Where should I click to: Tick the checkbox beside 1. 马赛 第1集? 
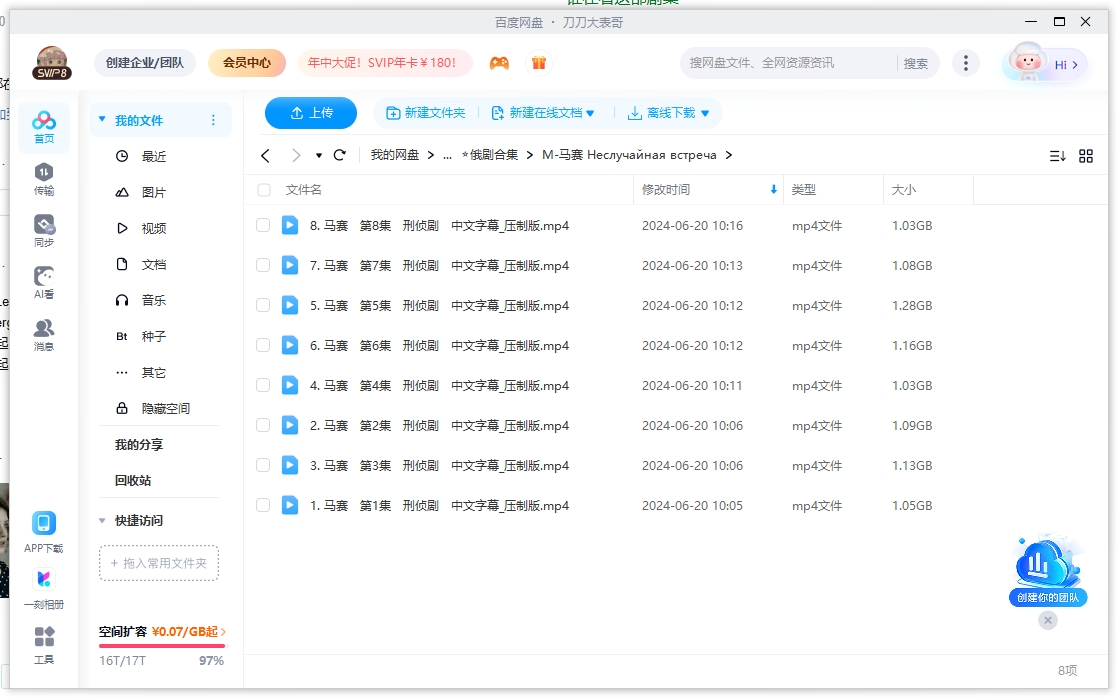click(262, 505)
